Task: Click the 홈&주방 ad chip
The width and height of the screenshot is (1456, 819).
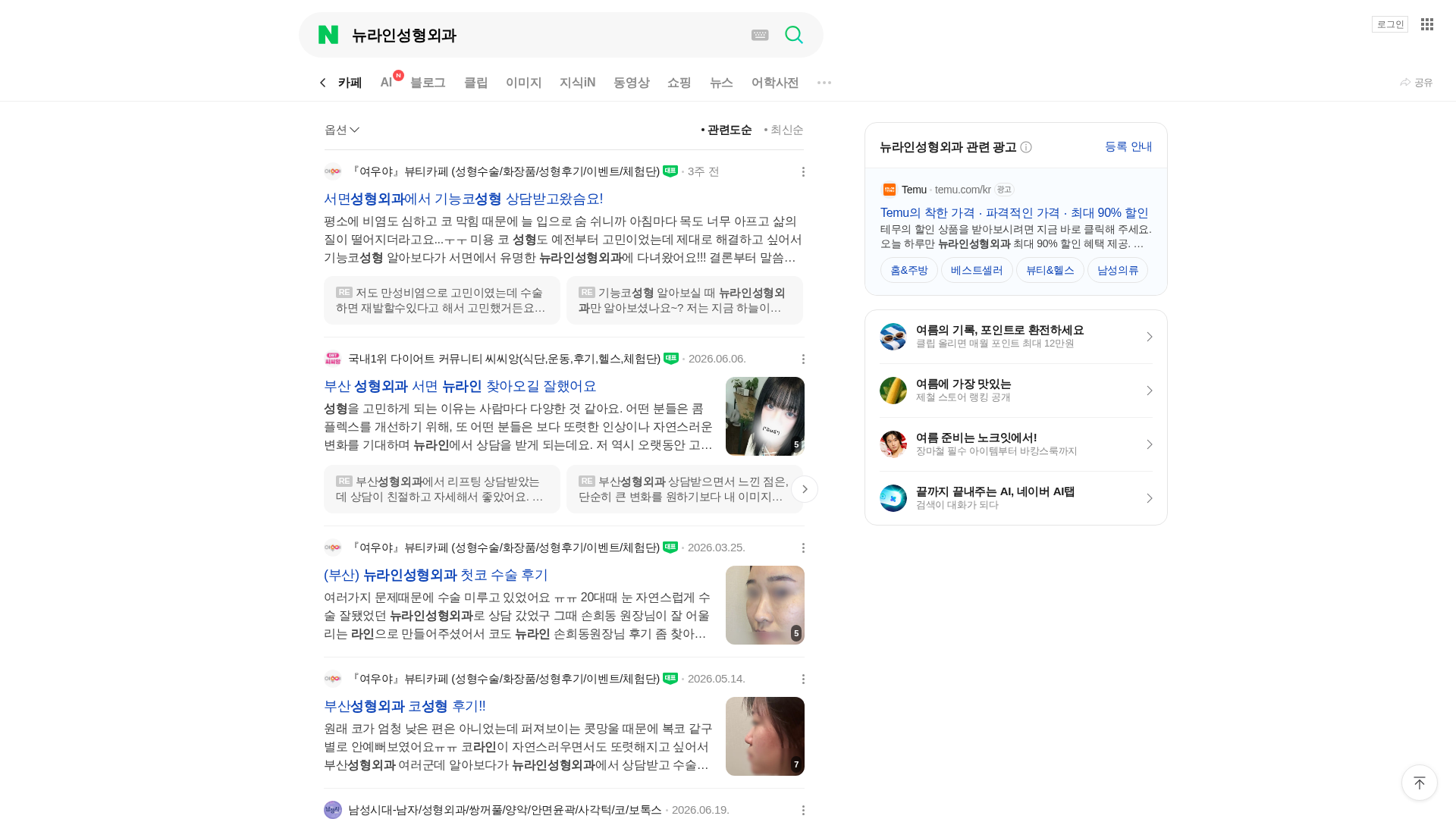Action: [x=909, y=271]
